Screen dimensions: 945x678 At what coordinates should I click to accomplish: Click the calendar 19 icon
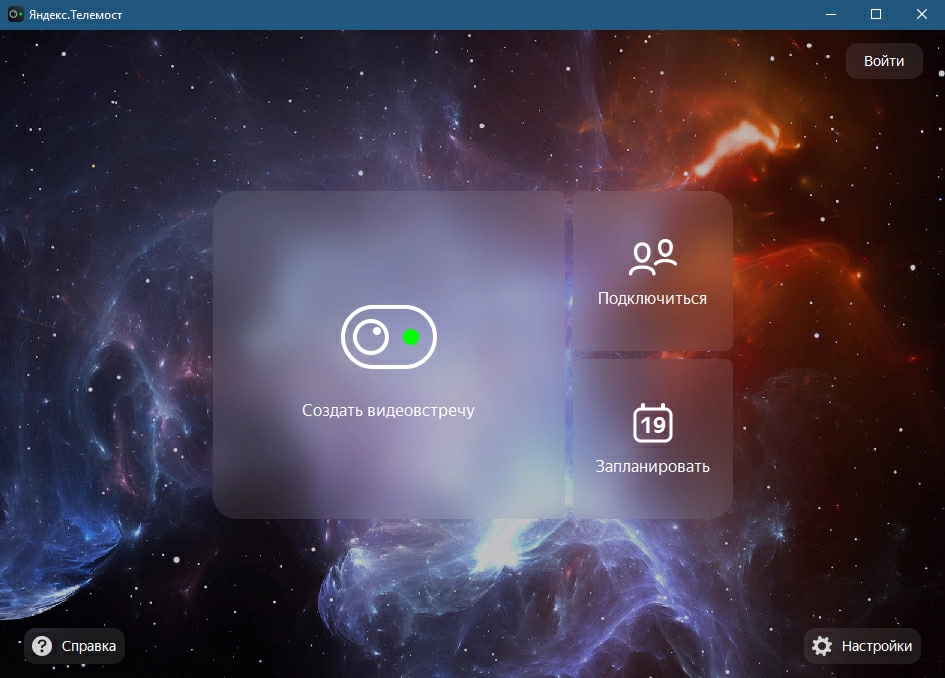(x=653, y=423)
